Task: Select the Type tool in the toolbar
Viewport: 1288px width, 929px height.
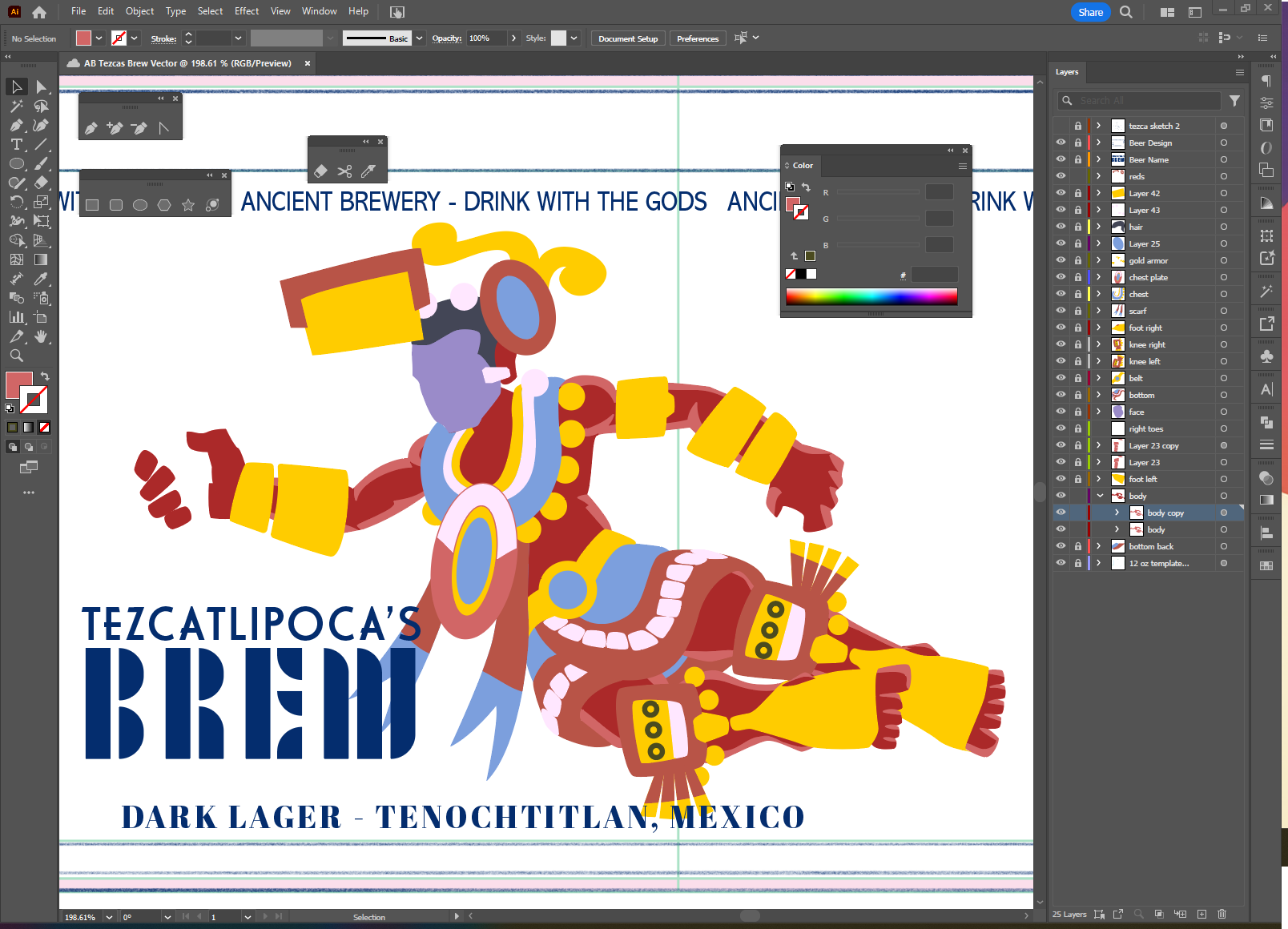Action: (x=16, y=145)
